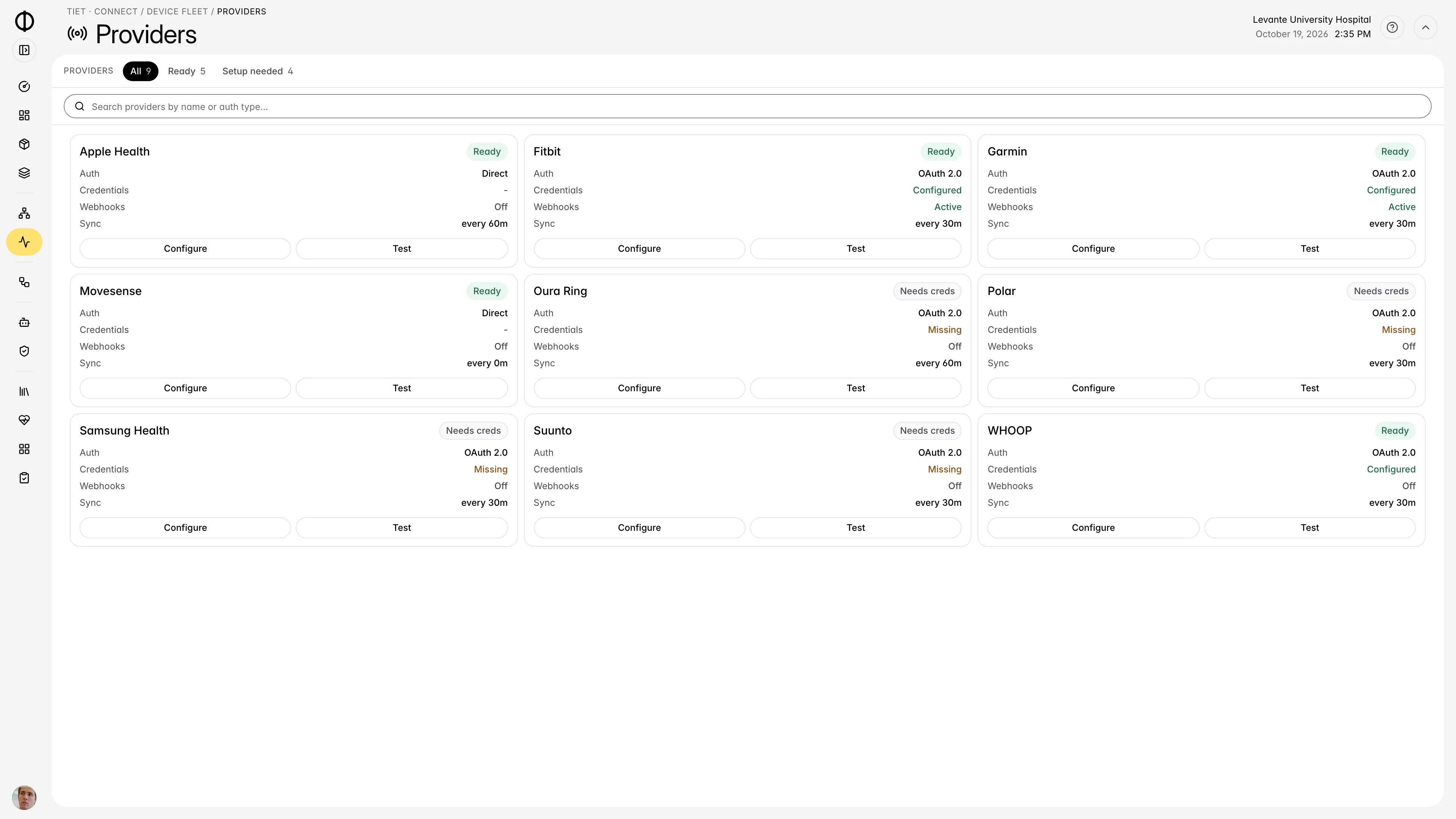Click Active webhooks value on Garmin
Screen dimensions: 1456x819
(x=1402, y=207)
